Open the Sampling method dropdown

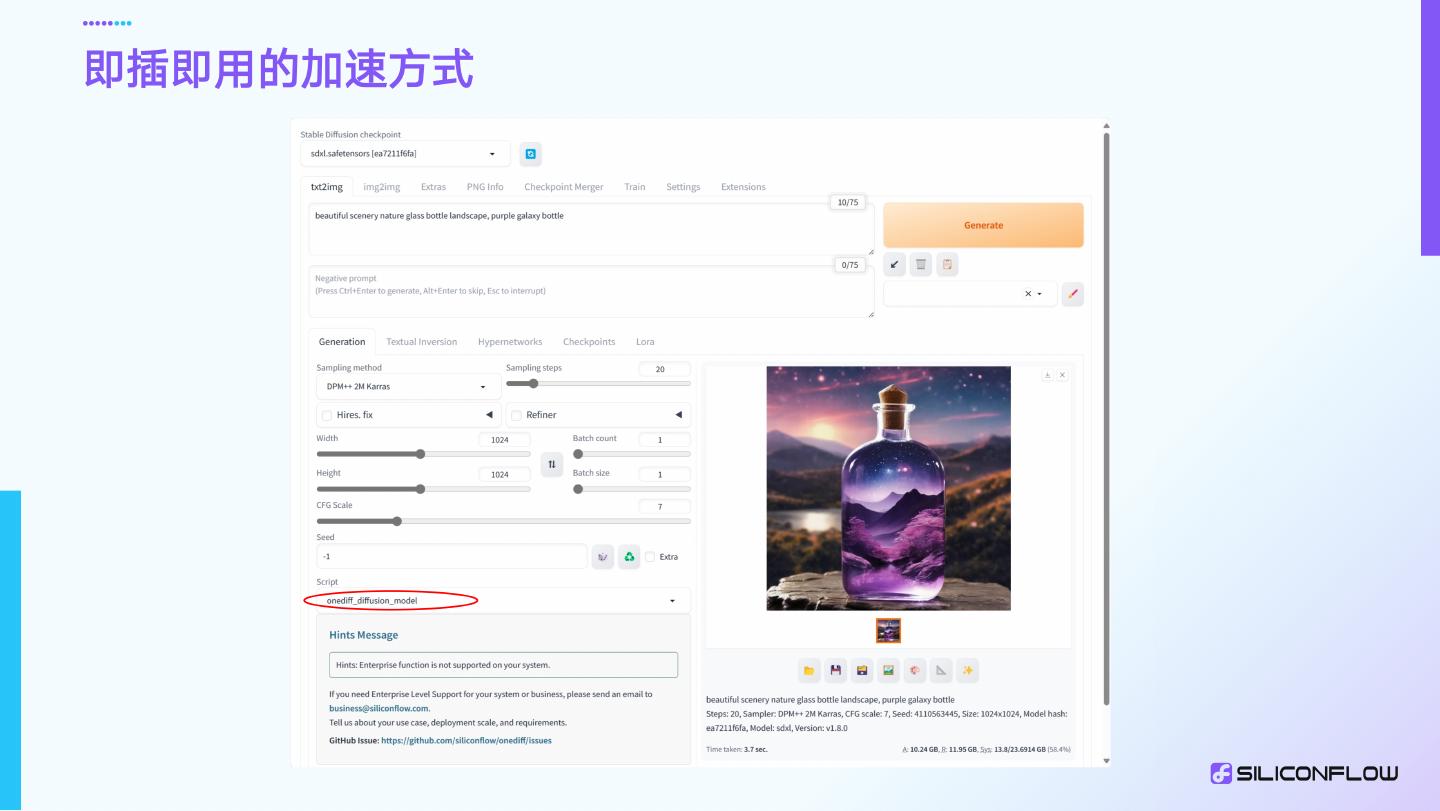[409, 387]
